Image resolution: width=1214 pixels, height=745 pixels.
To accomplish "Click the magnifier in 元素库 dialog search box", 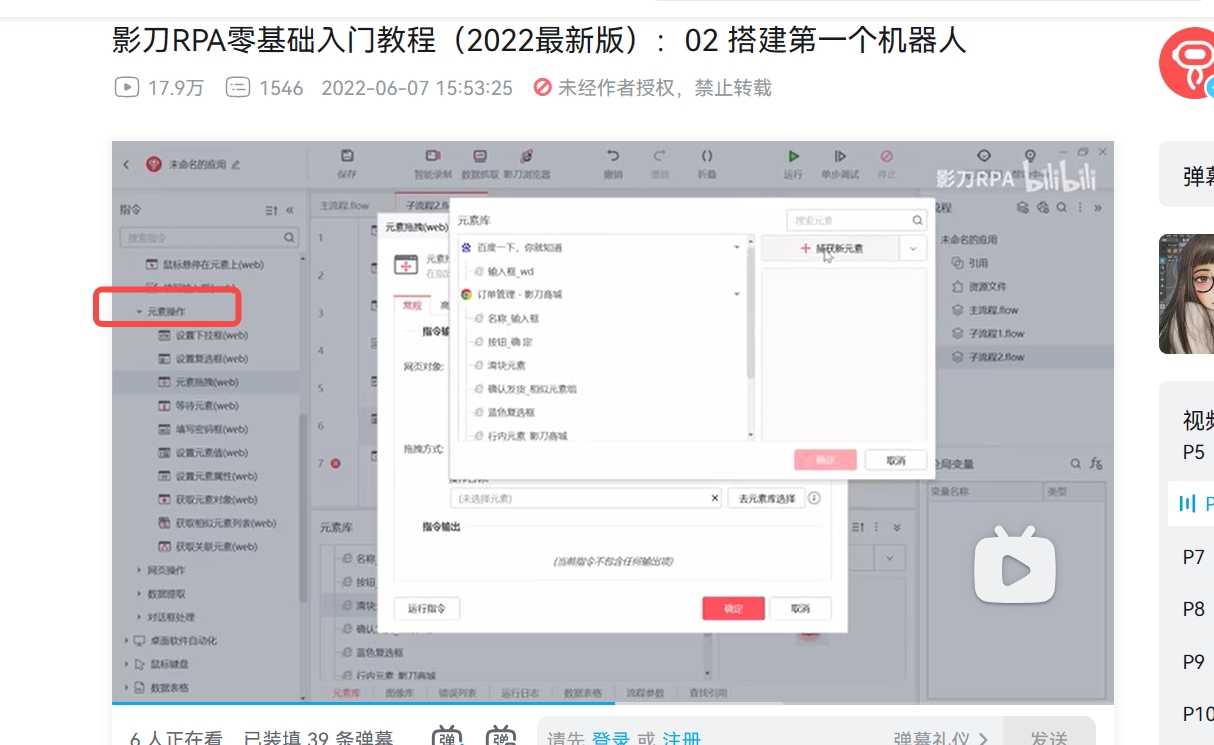I will (917, 220).
